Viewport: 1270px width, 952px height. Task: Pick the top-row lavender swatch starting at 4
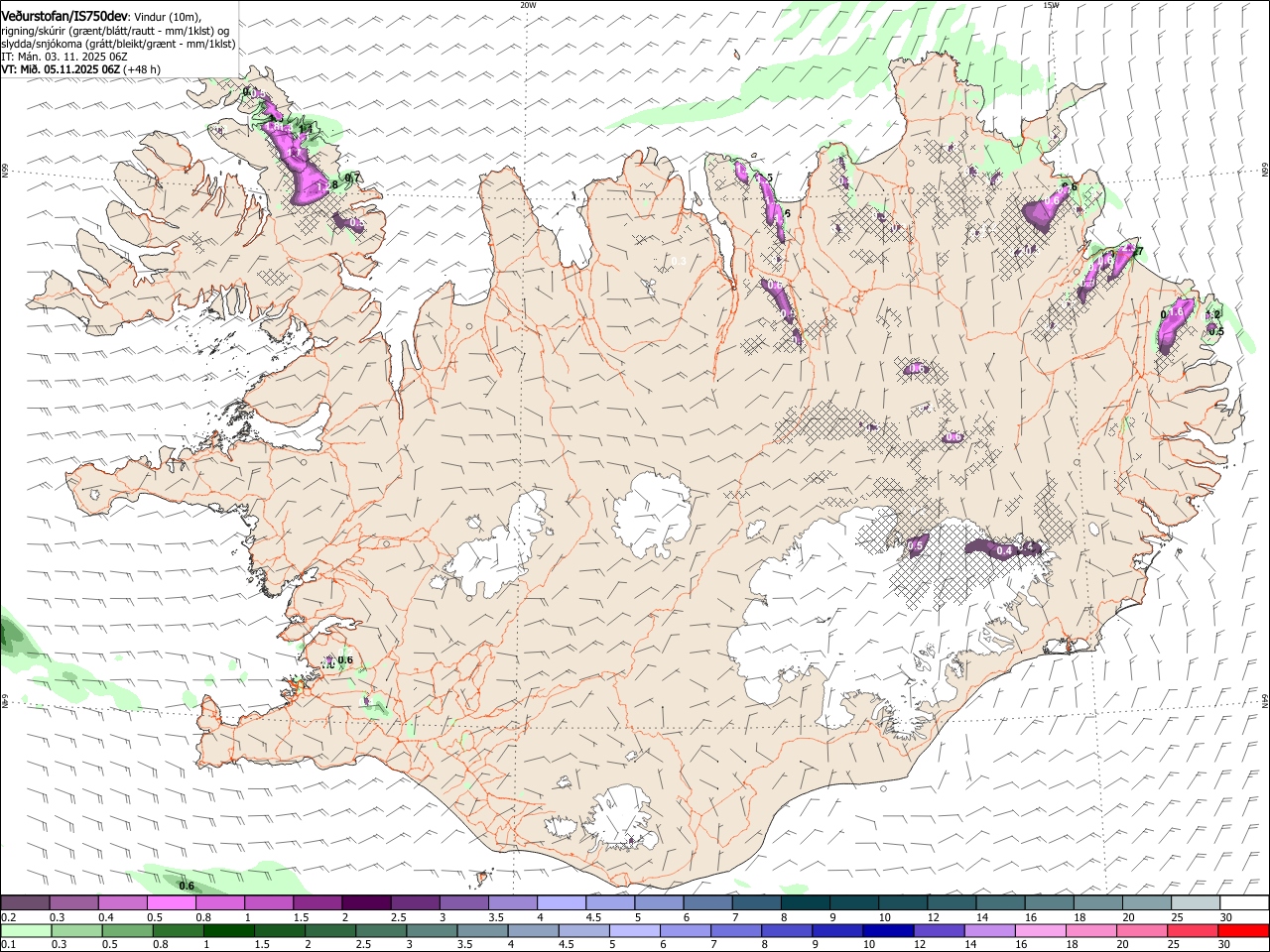pyautogui.click(x=562, y=902)
